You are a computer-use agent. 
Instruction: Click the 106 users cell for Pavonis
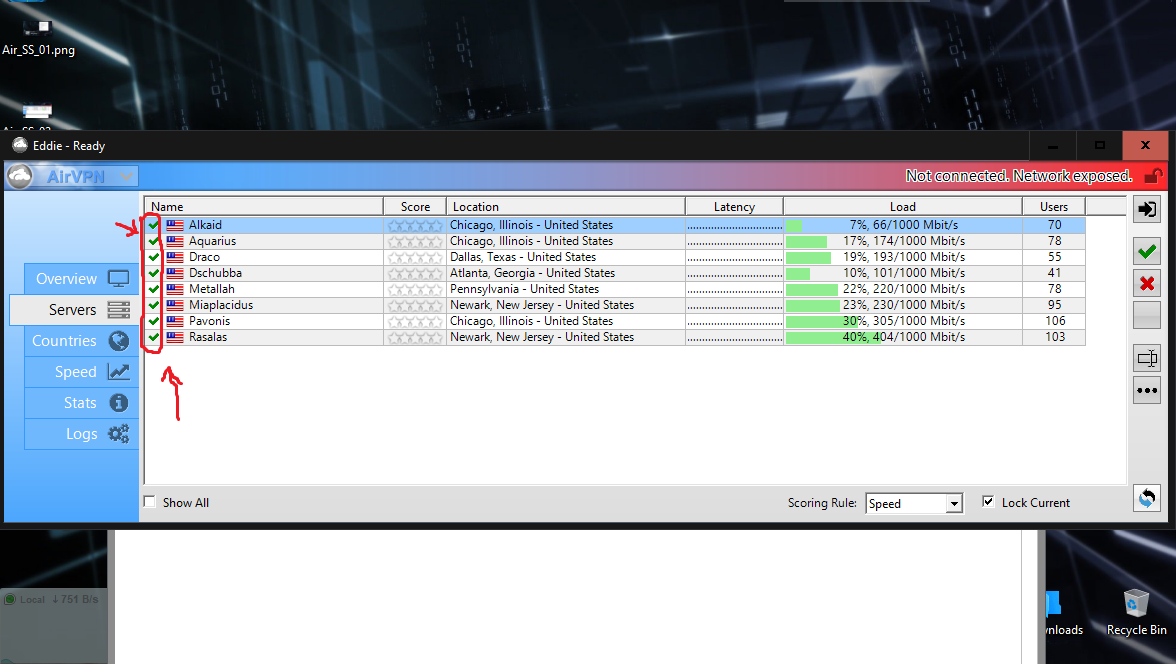click(1054, 321)
